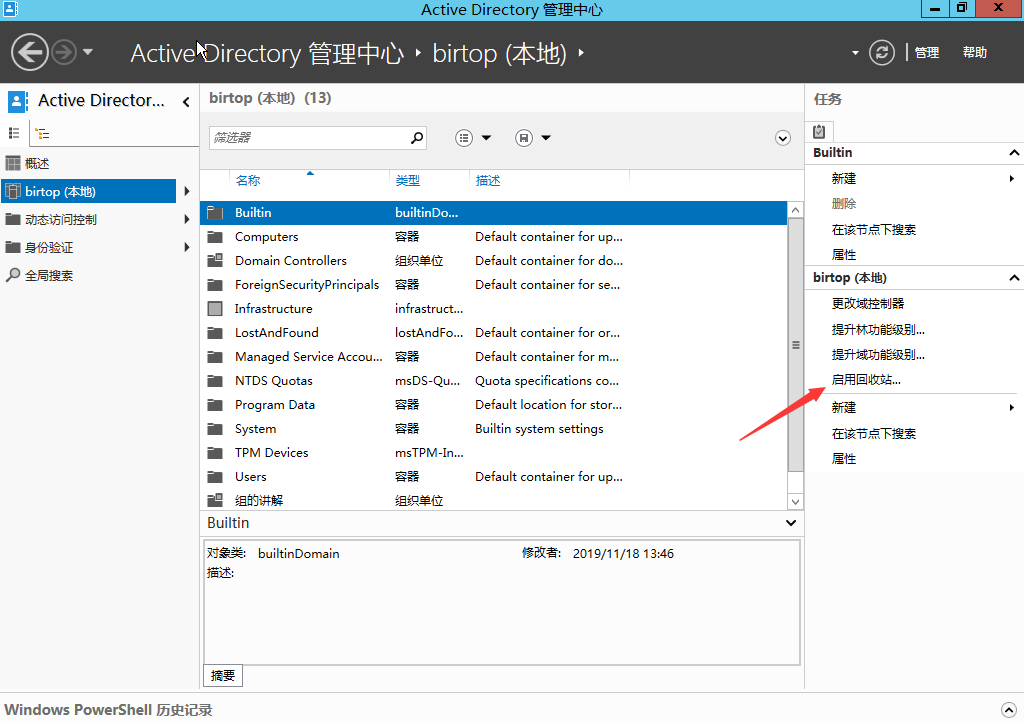Click 提升域功能级别 task
This screenshot has height=723, width=1024.
click(x=878, y=355)
